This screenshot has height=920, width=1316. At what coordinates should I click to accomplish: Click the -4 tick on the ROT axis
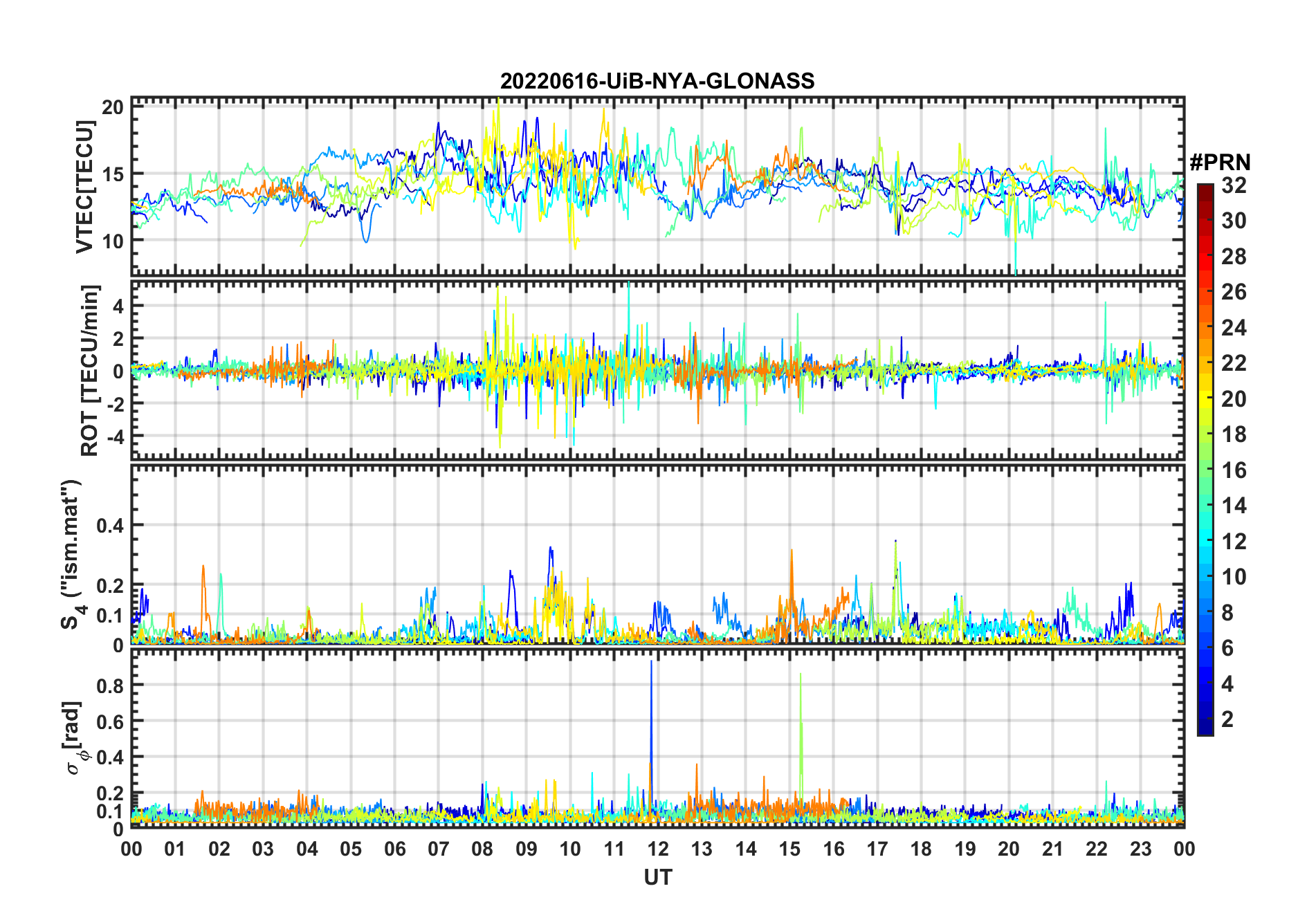[x=115, y=436]
